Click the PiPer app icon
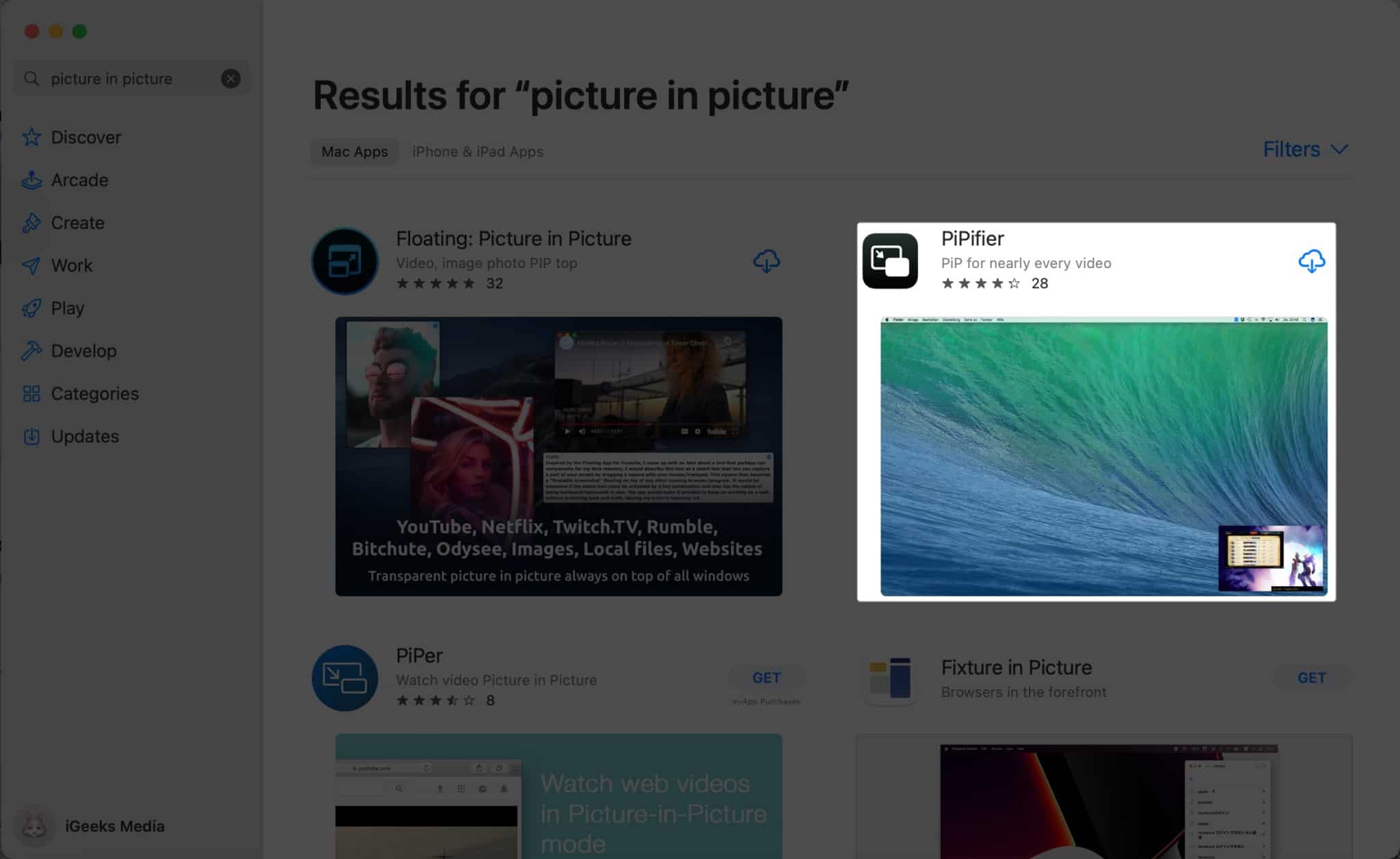 pyautogui.click(x=344, y=678)
